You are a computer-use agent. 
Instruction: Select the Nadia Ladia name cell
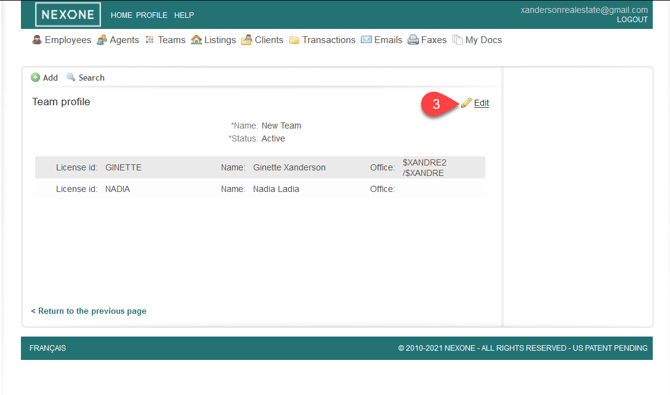(276, 189)
